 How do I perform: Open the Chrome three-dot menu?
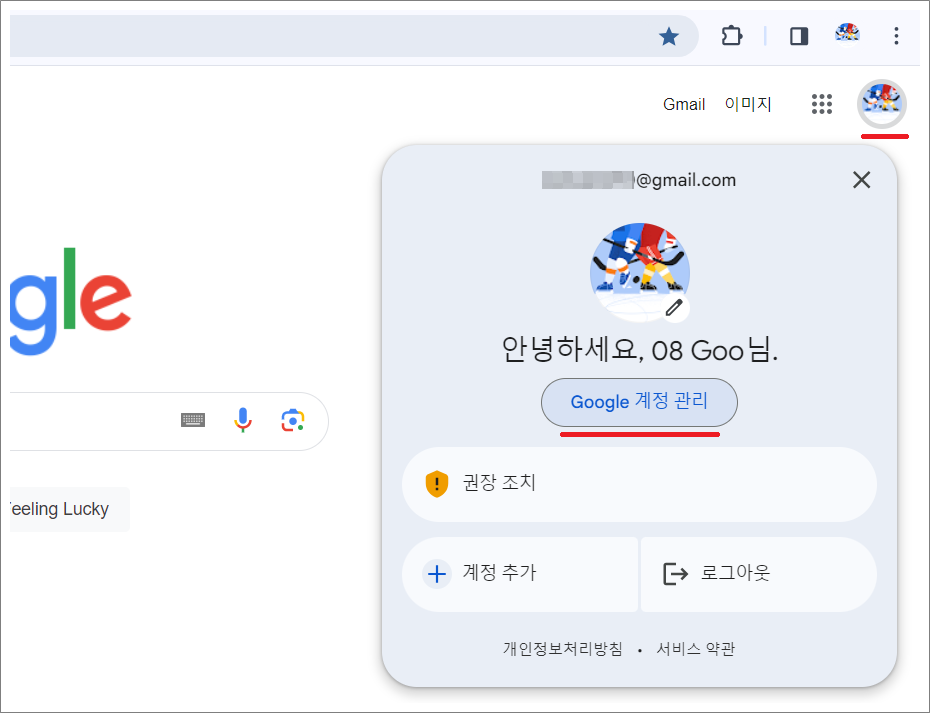pos(896,36)
